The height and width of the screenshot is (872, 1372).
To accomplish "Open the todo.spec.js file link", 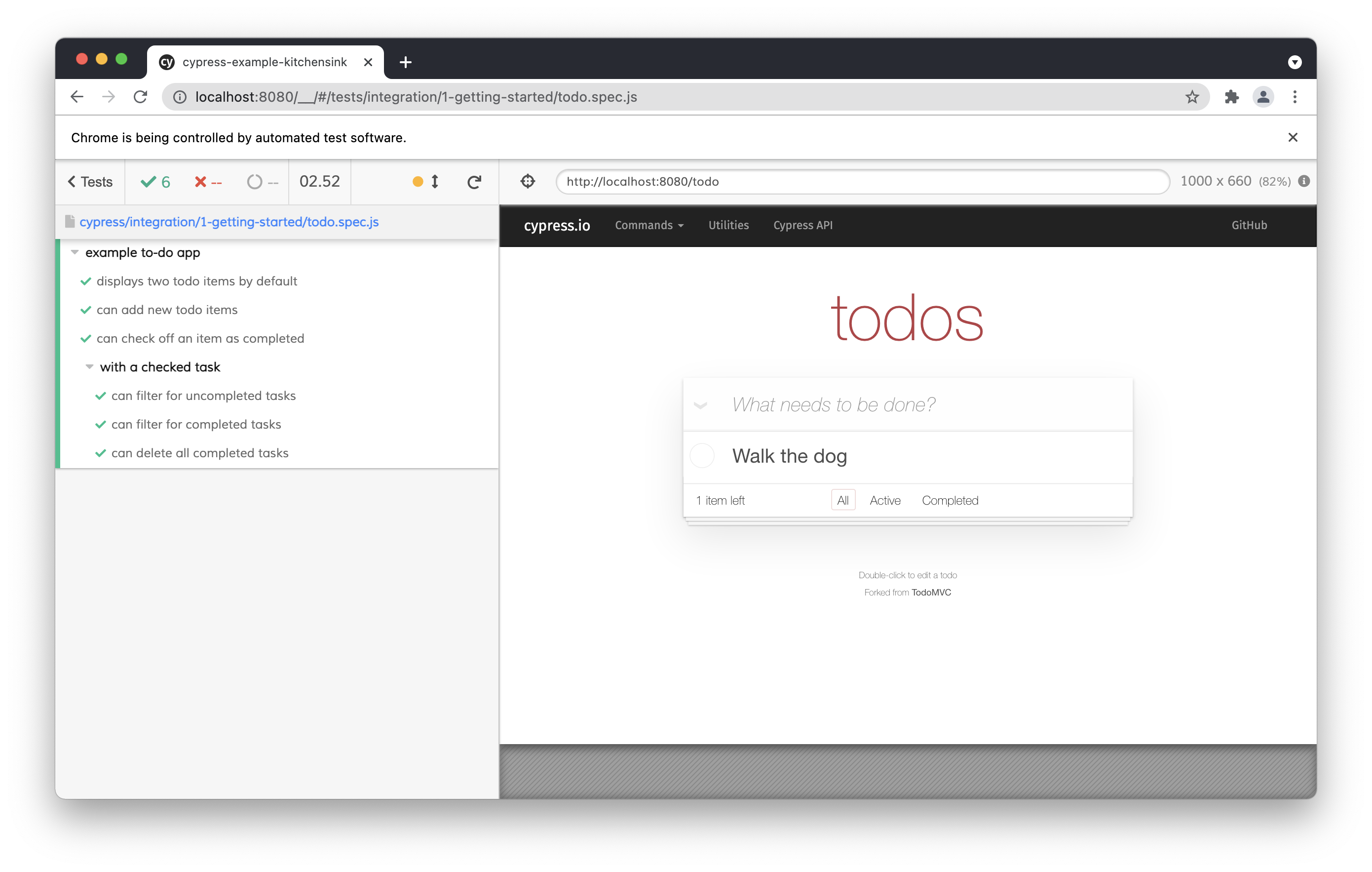I will [x=229, y=222].
